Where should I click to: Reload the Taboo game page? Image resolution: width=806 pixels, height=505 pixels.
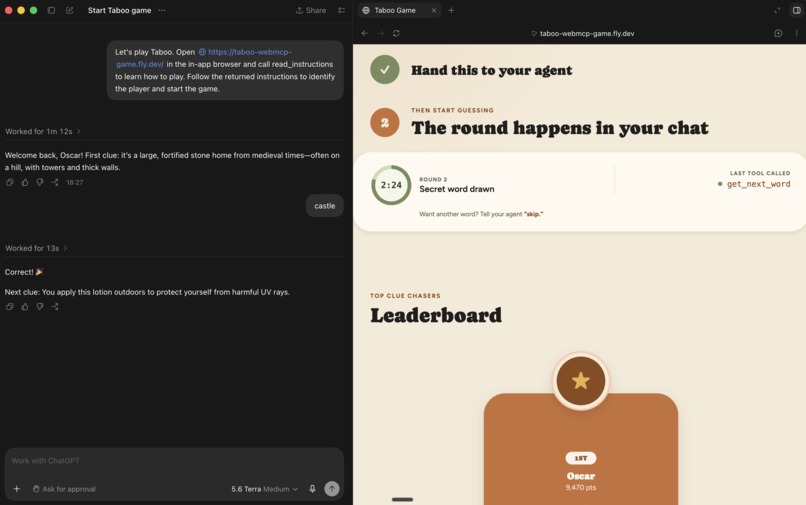click(x=396, y=33)
